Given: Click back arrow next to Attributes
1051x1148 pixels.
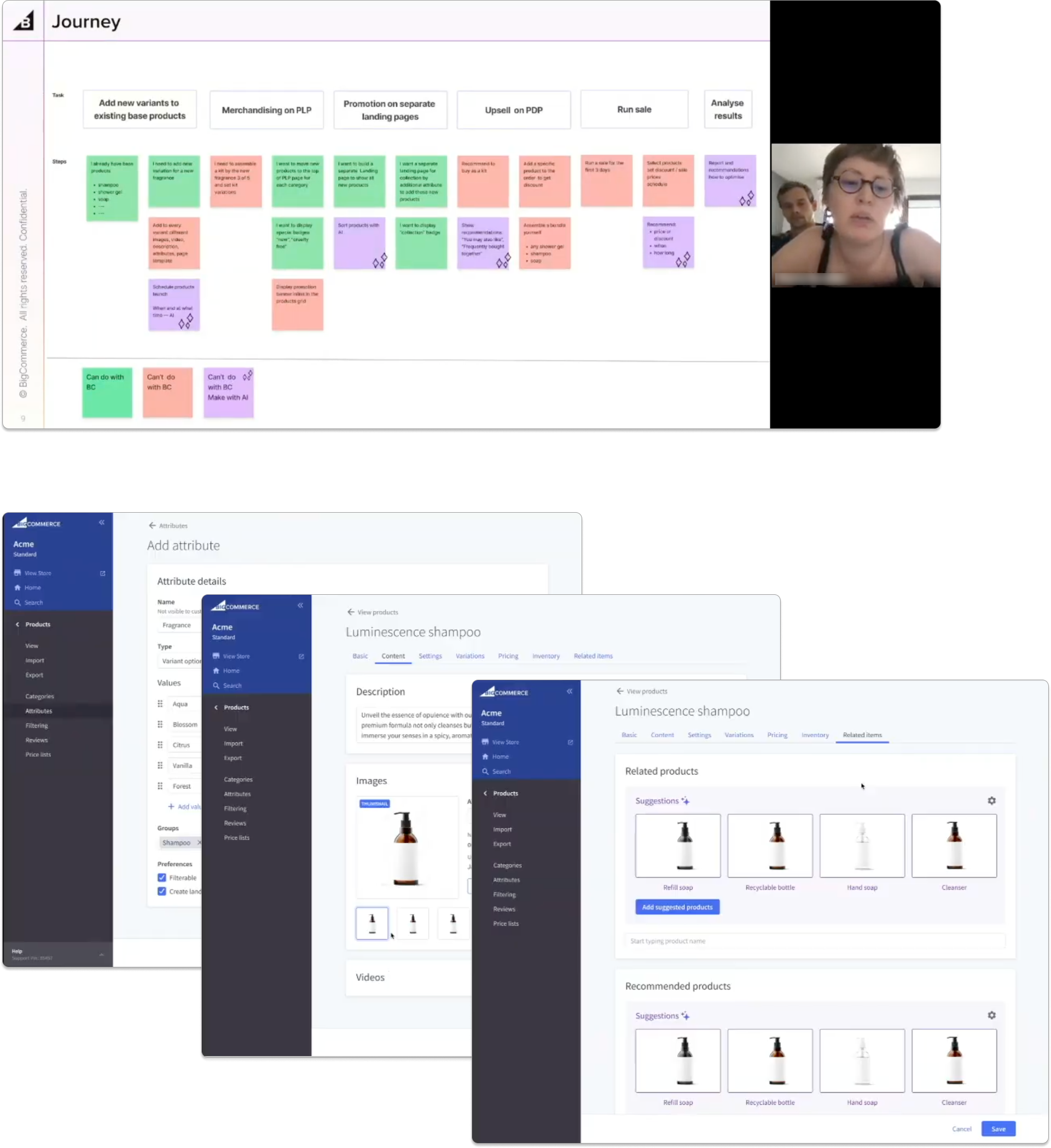Looking at the screenshot, I should (152, 526).
